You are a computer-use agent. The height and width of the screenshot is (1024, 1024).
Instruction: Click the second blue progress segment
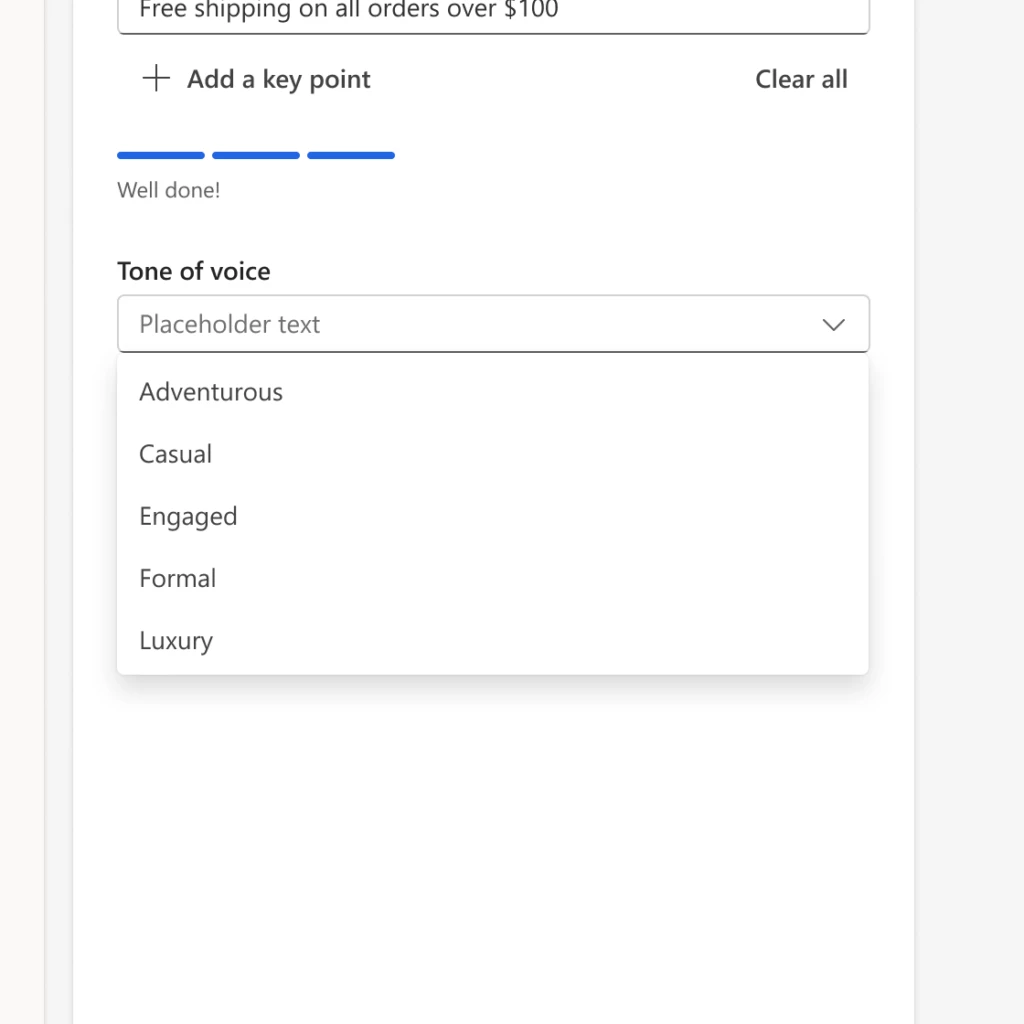click(x=255, y=155)
